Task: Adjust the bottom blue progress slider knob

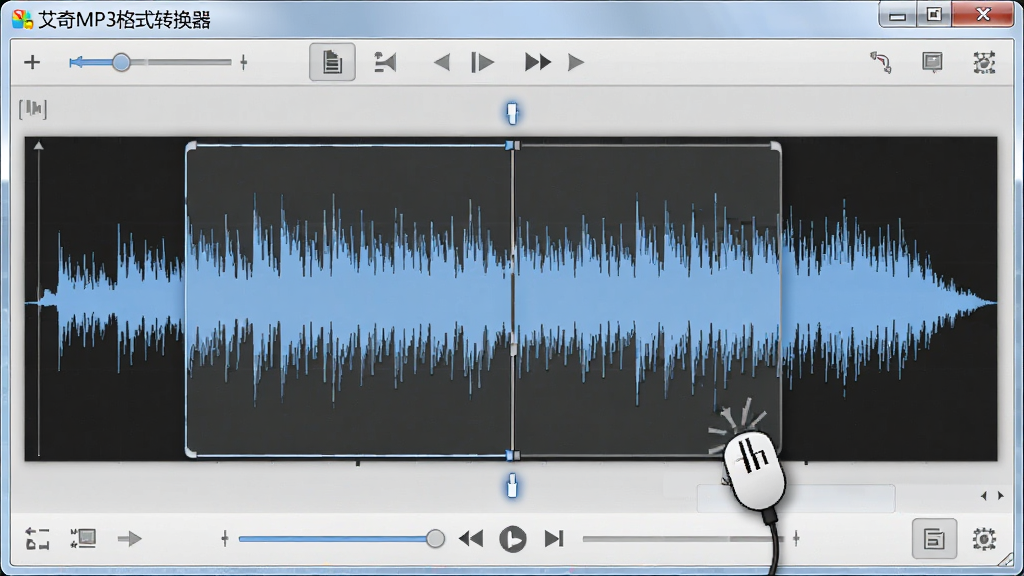Action: 436,539
